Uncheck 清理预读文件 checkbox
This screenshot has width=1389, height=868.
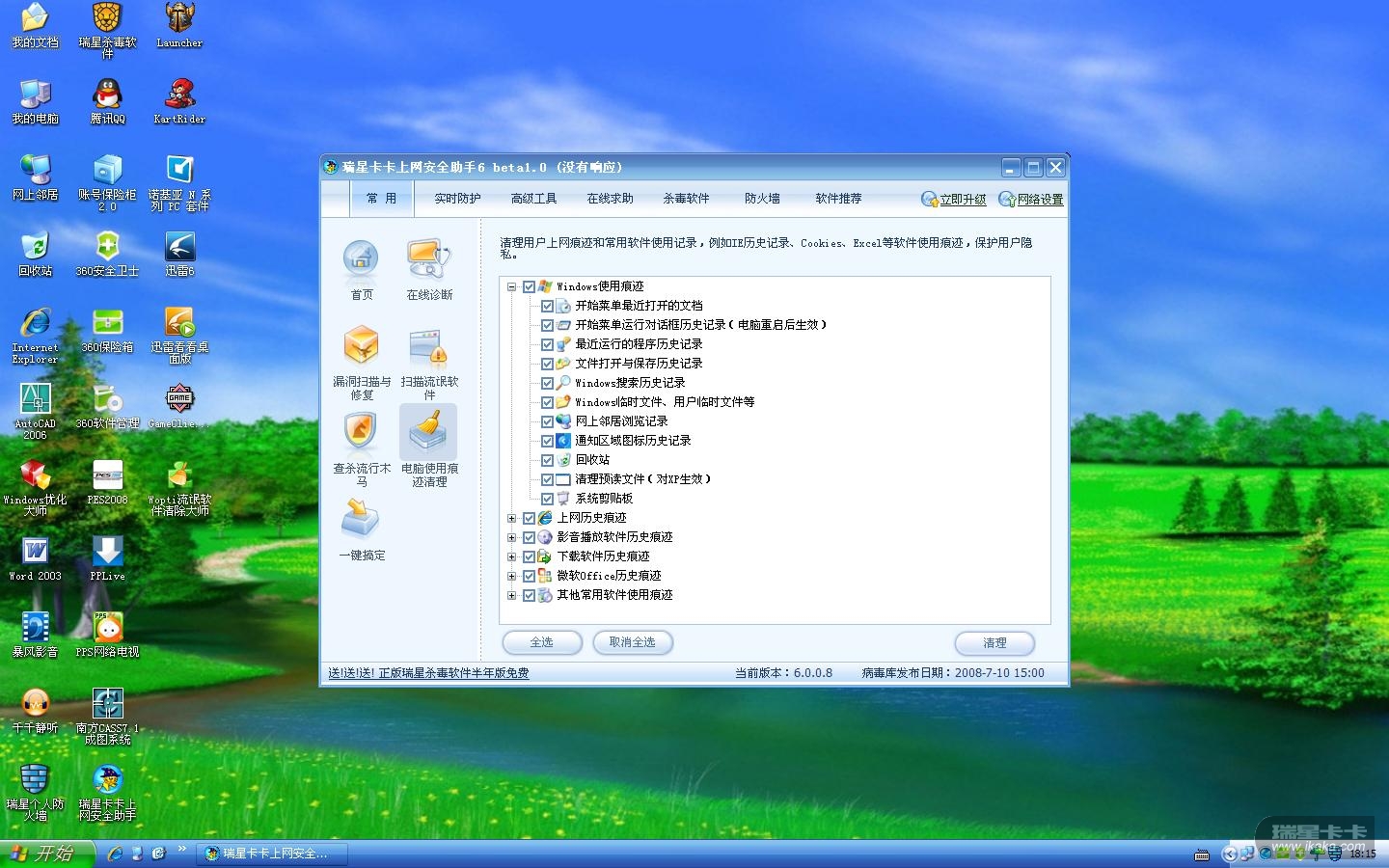(x=547, y=479)
